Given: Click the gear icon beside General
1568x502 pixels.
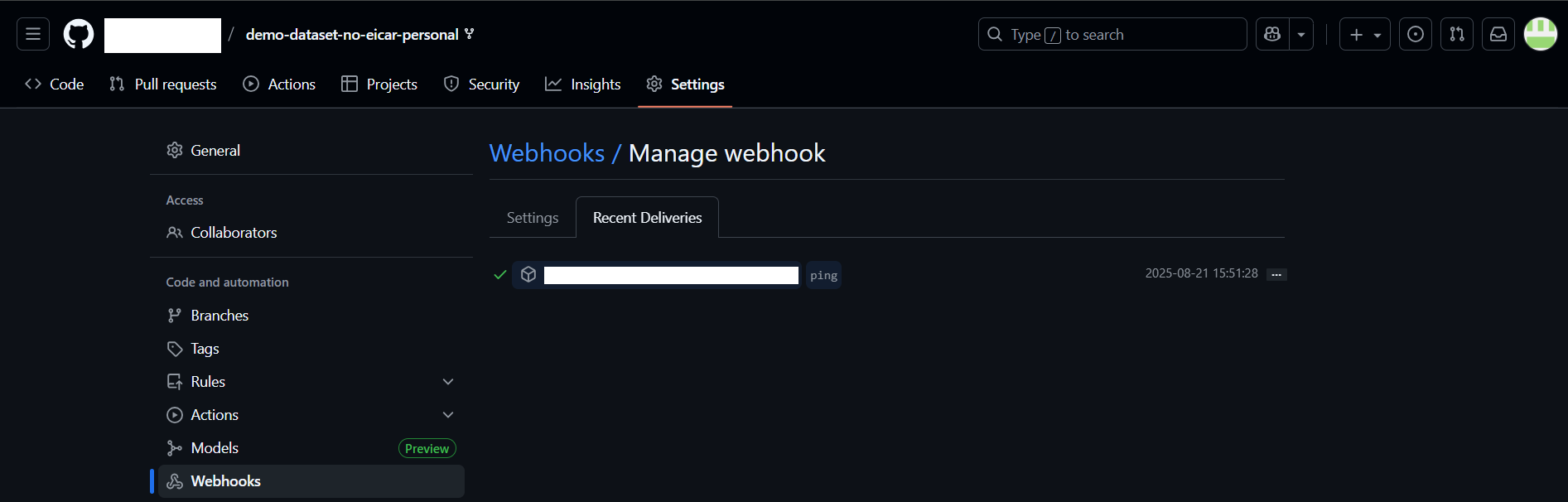Looking at the screenshot, I should point(175,150).
